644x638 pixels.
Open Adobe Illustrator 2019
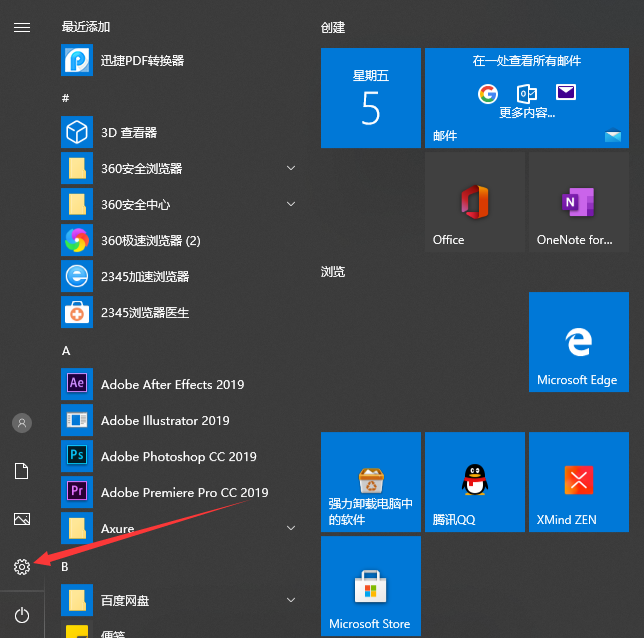point(165,421)
